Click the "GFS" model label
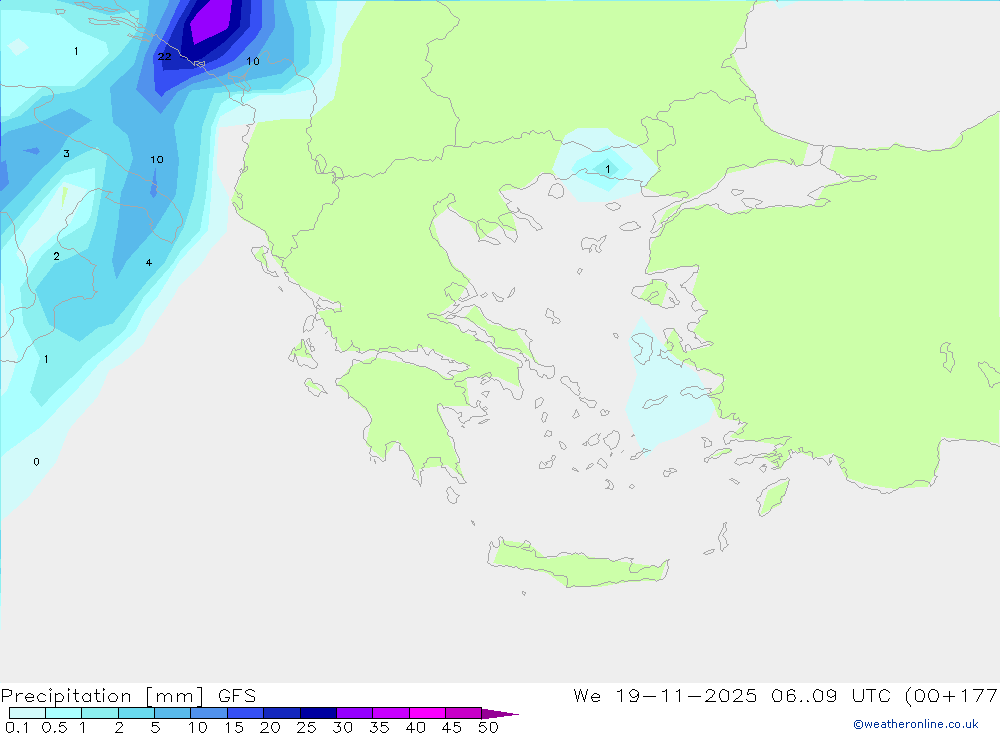This screenshot has height=733, width=1000. 237,696
